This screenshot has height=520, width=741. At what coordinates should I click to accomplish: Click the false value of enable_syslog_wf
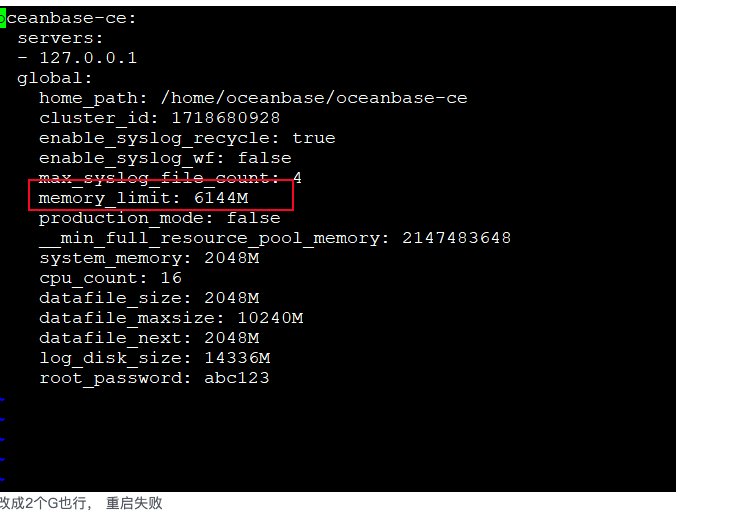[x=265, y=158]
